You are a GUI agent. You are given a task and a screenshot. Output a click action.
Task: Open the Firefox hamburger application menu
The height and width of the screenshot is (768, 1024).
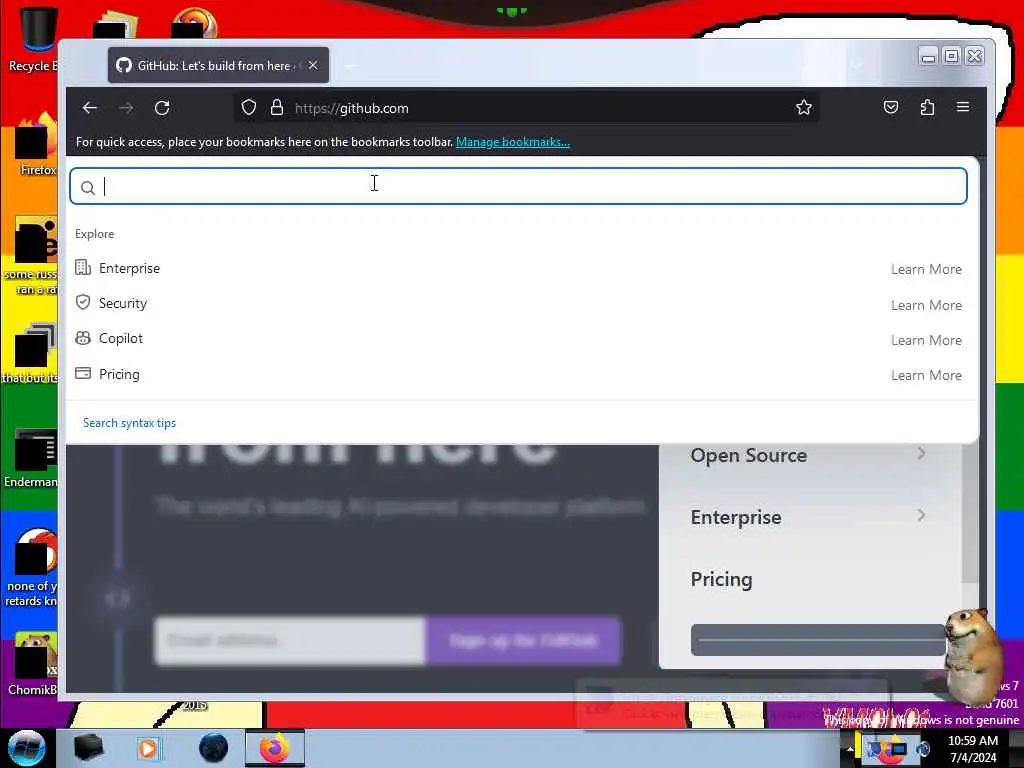point(963,107)
